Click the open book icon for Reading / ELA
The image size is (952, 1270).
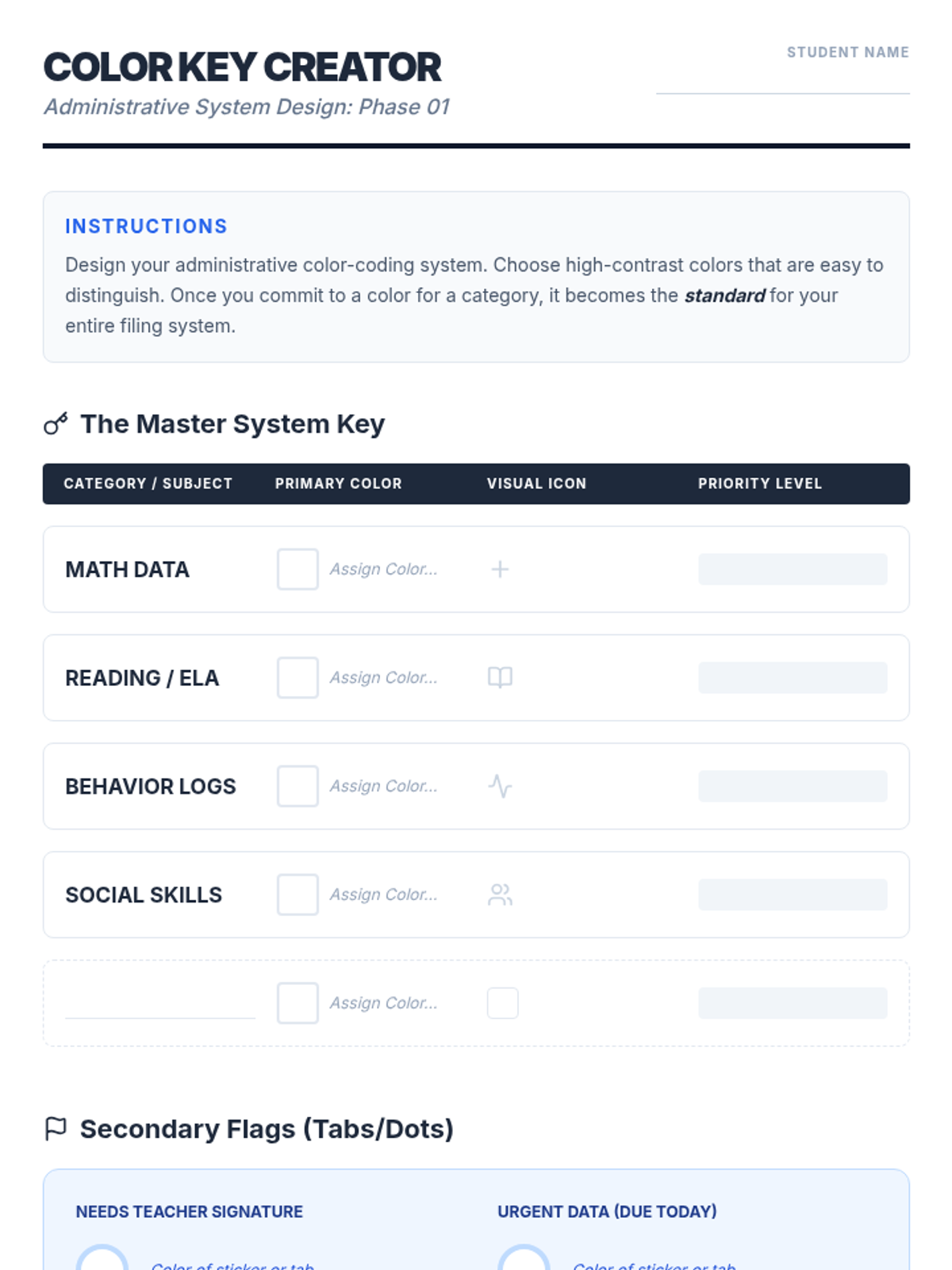[x=500, y=677]
